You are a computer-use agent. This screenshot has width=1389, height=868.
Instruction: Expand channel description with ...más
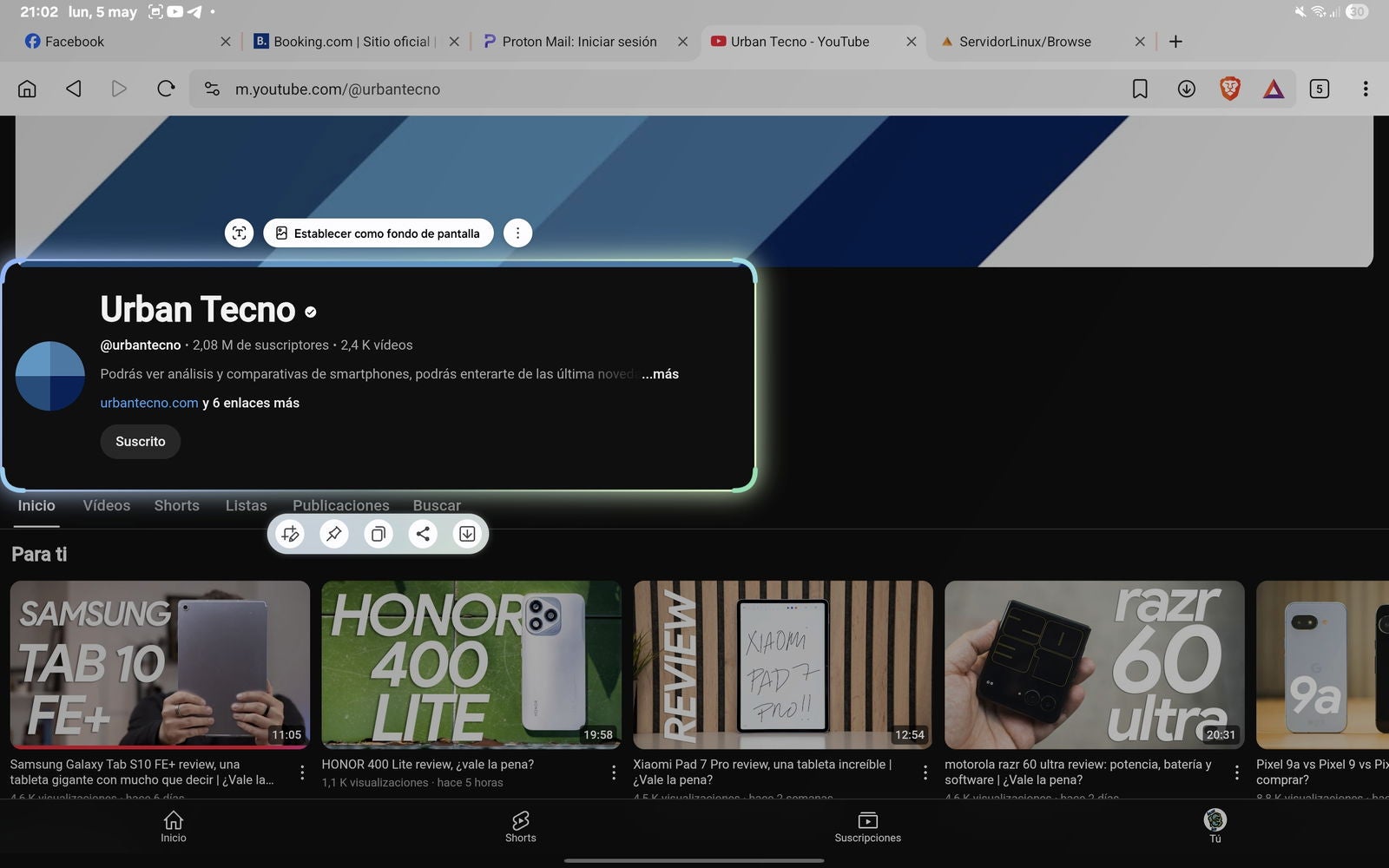pyautogui.click(x=660, y=374)
